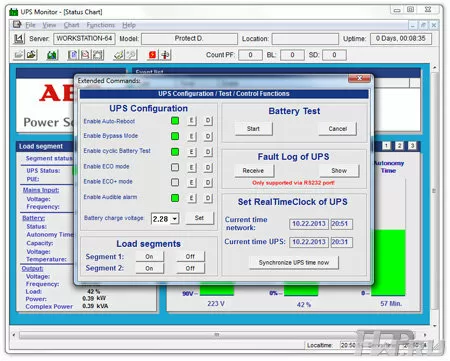Click the Uptime field

(x=401, y=39)
